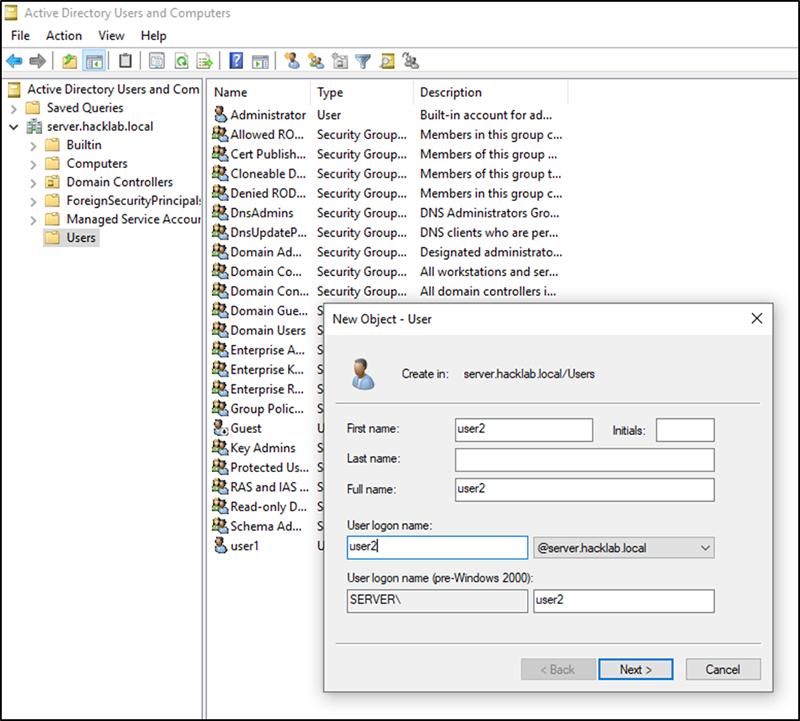Select the RAS and IAS ... list entry

(269, 487)
